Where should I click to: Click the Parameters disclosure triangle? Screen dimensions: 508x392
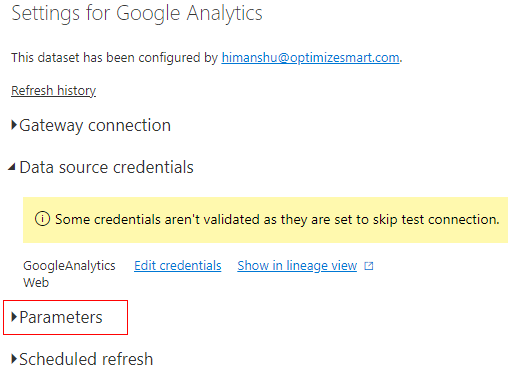(14, 317)
